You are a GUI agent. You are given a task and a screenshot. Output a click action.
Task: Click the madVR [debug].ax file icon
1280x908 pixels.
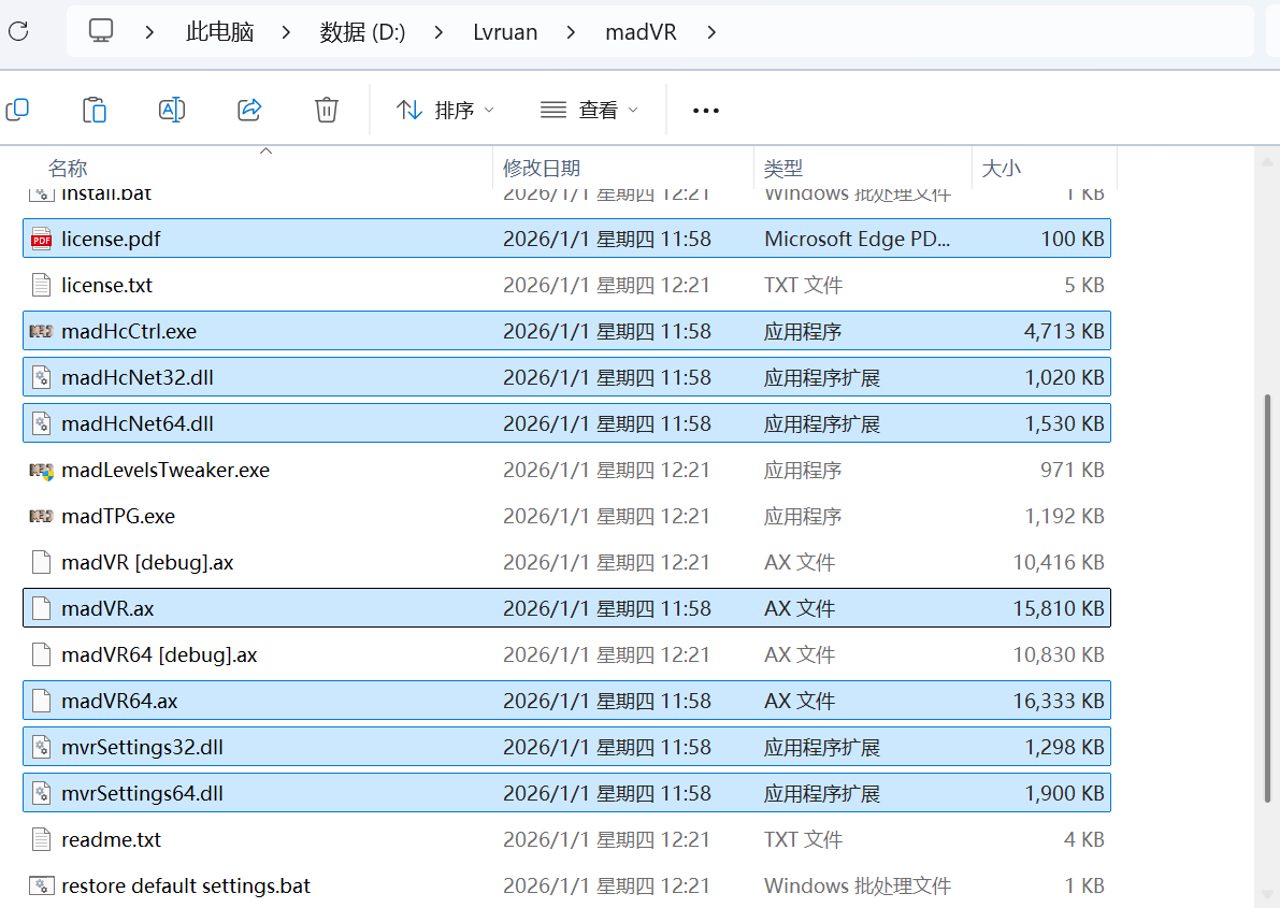click(x=41, y=562)
